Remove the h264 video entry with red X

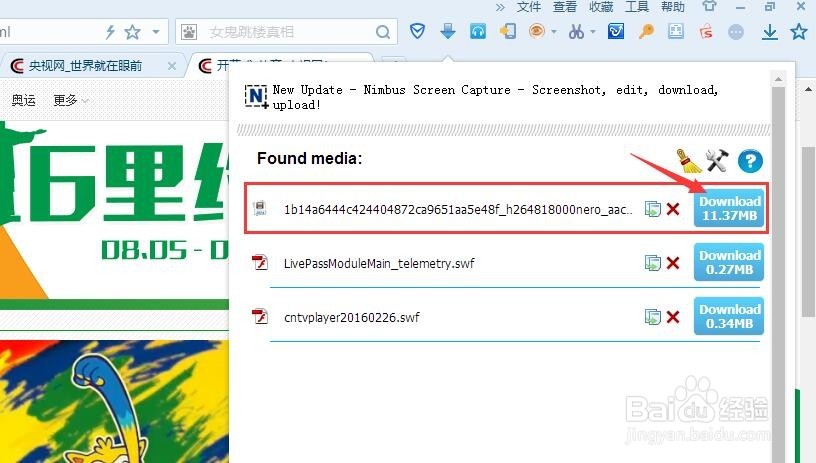pyautogui.click(x=673, y=209)
